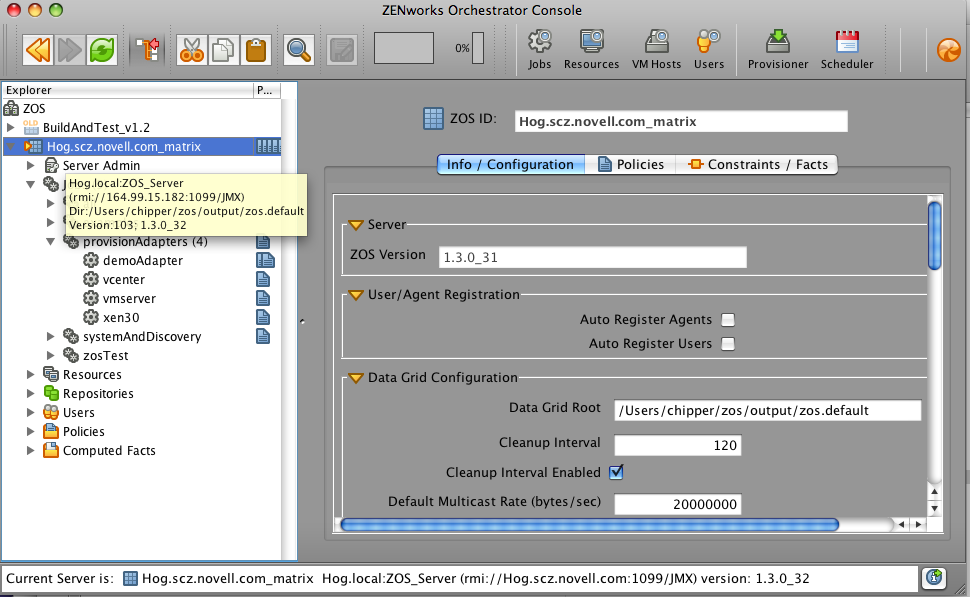The height and width of the screenshot is (597, 970).
Task: Open the Provisioner tool
Action: [778, 48]
